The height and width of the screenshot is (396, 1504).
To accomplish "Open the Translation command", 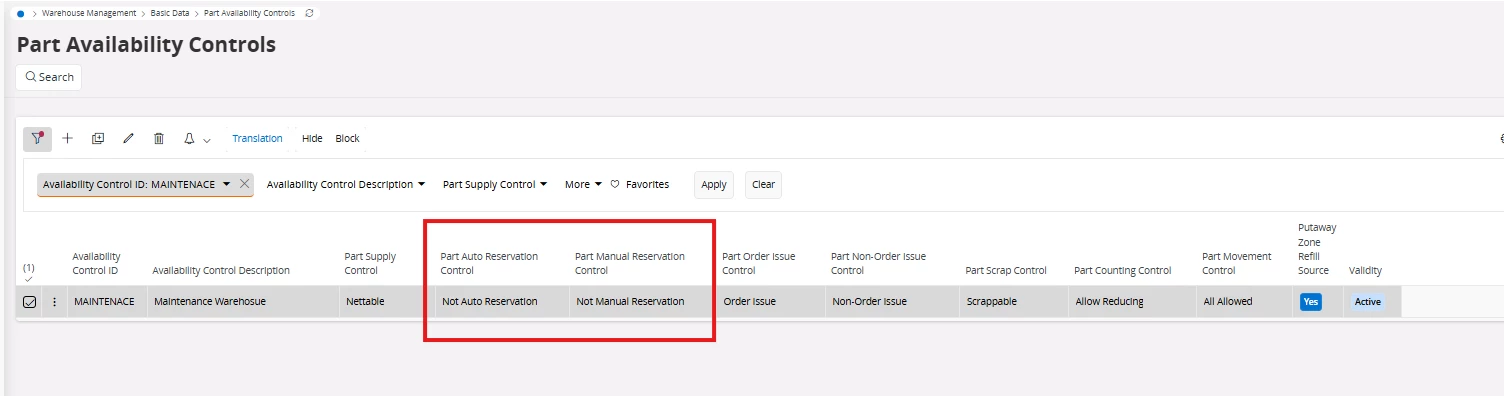I will [257, 138].
